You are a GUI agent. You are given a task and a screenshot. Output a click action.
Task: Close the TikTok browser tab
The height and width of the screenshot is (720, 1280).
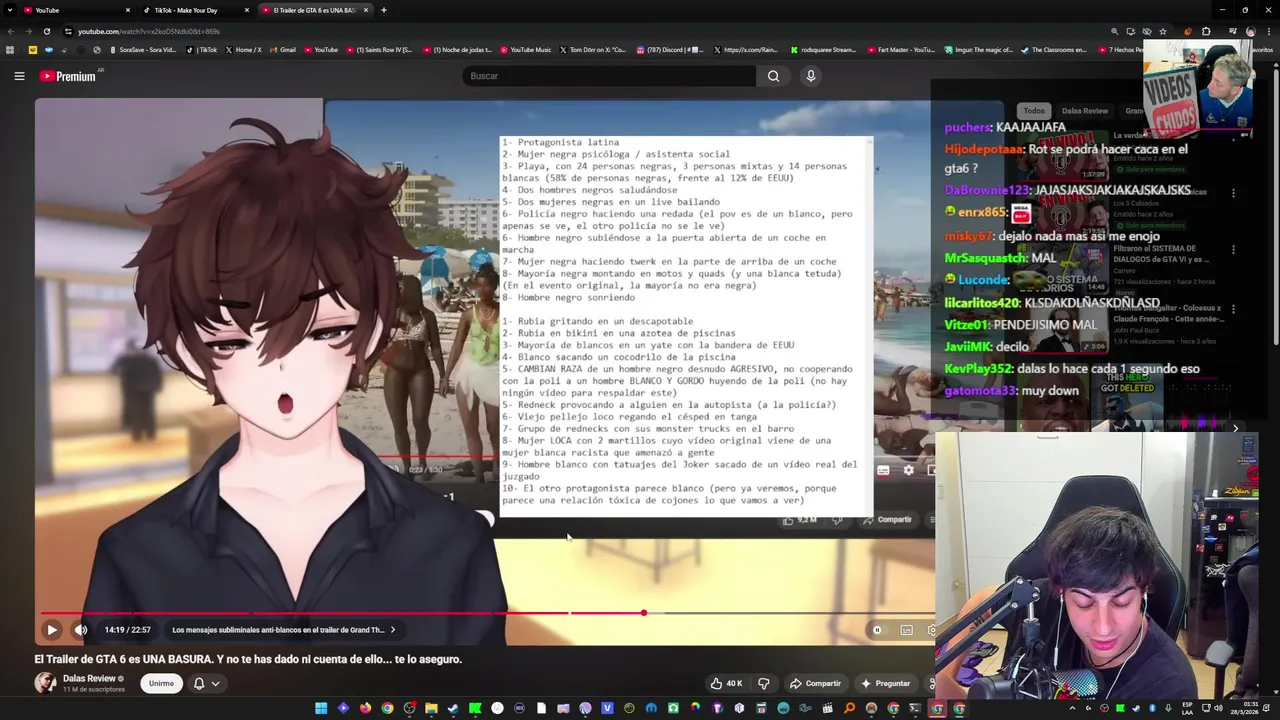(246, 10)
